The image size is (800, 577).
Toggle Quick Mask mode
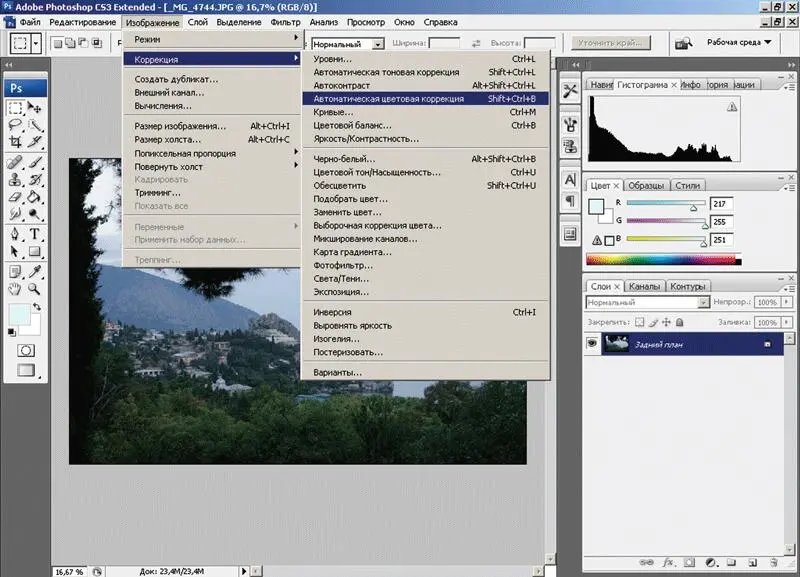pyautogui.click(x=26, y=350)
